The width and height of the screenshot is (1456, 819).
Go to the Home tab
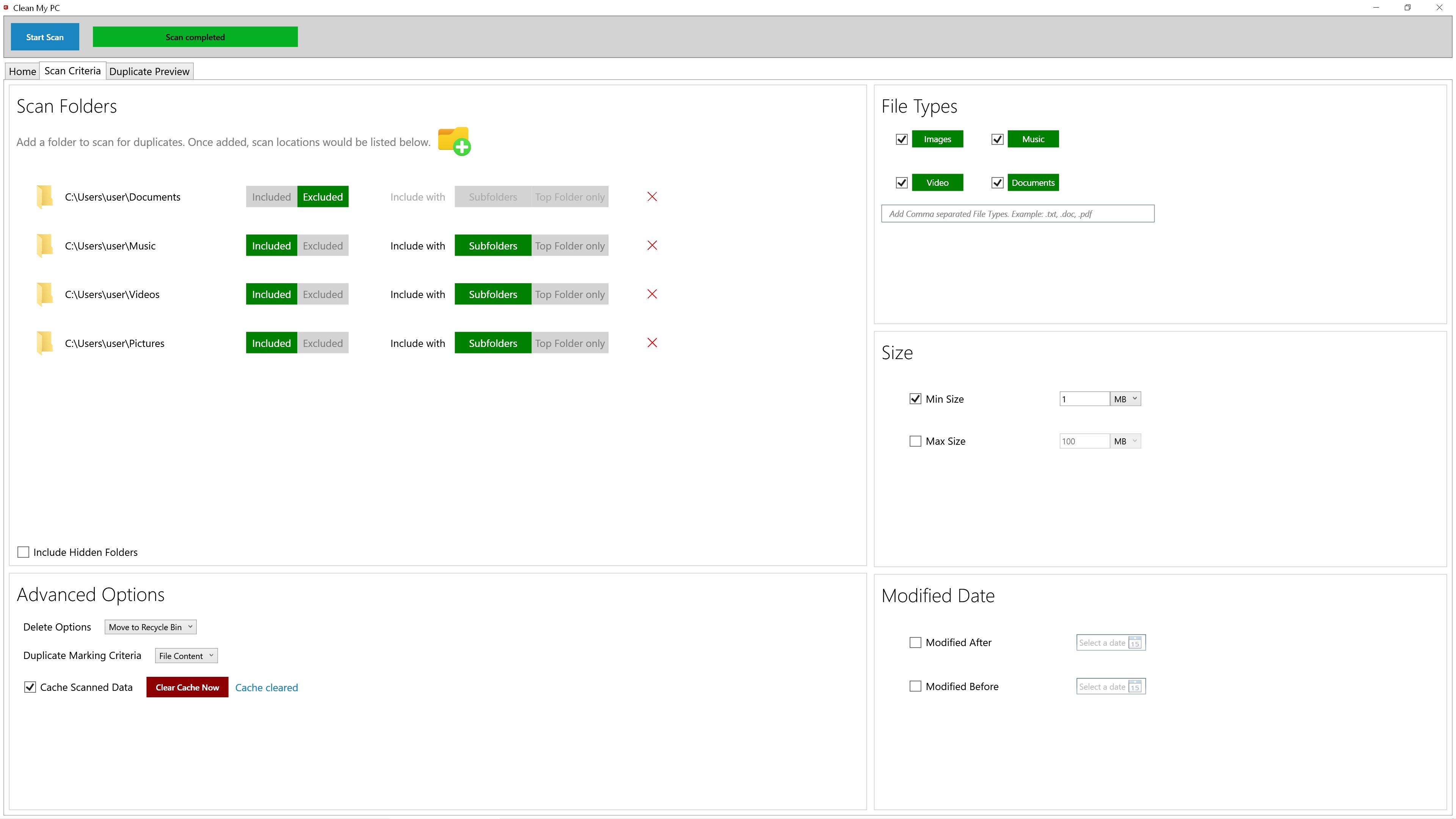pos(22,71)
